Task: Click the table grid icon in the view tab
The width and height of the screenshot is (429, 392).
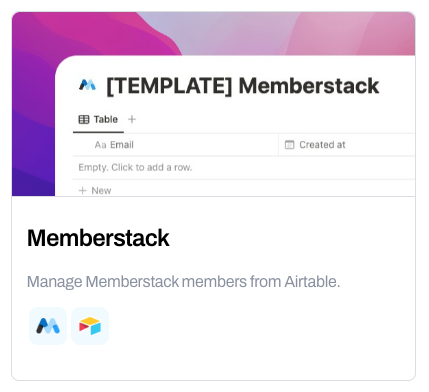Action: pos(84,119)
